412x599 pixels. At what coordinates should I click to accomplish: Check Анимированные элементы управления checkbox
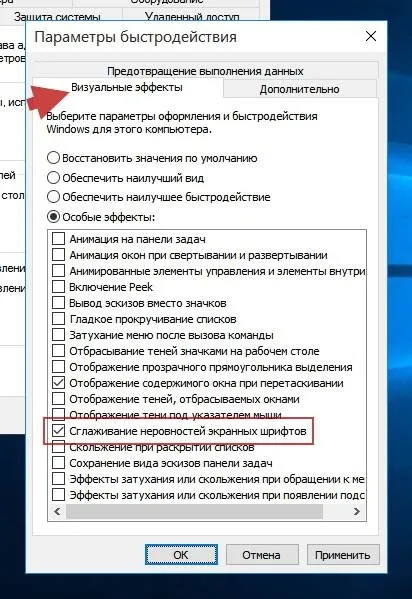[x=58, y=271]
